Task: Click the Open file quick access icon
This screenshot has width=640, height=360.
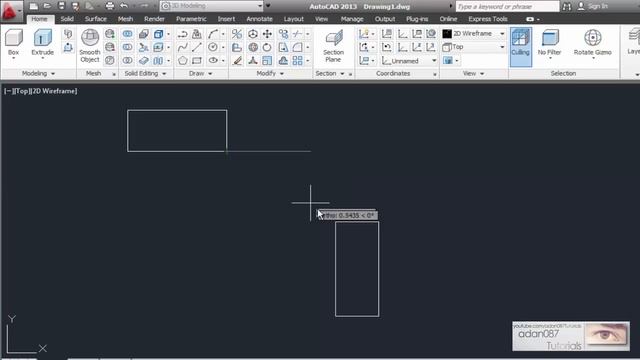Action: [47, 6]
